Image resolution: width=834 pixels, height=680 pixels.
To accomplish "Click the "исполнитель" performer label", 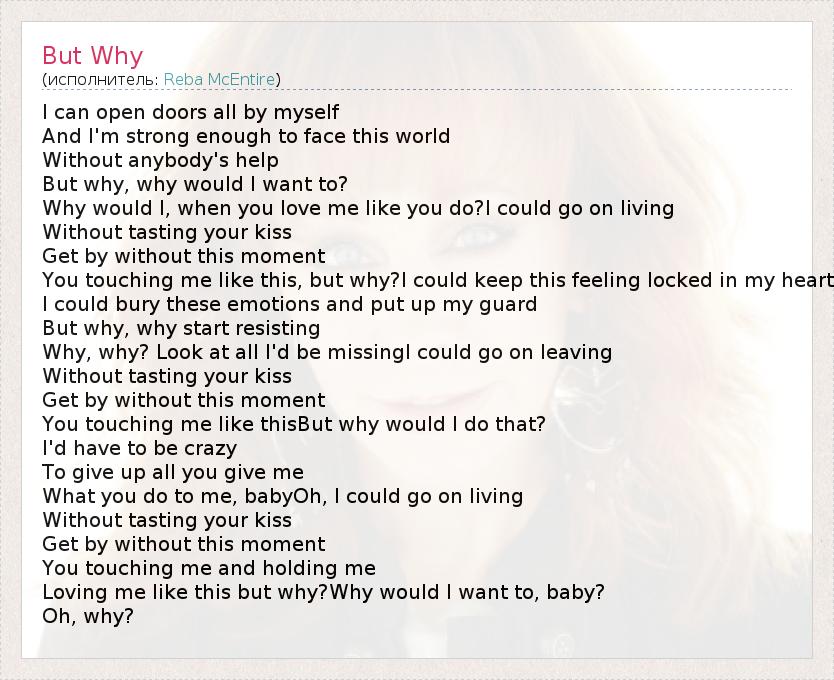I will (99, 79).
